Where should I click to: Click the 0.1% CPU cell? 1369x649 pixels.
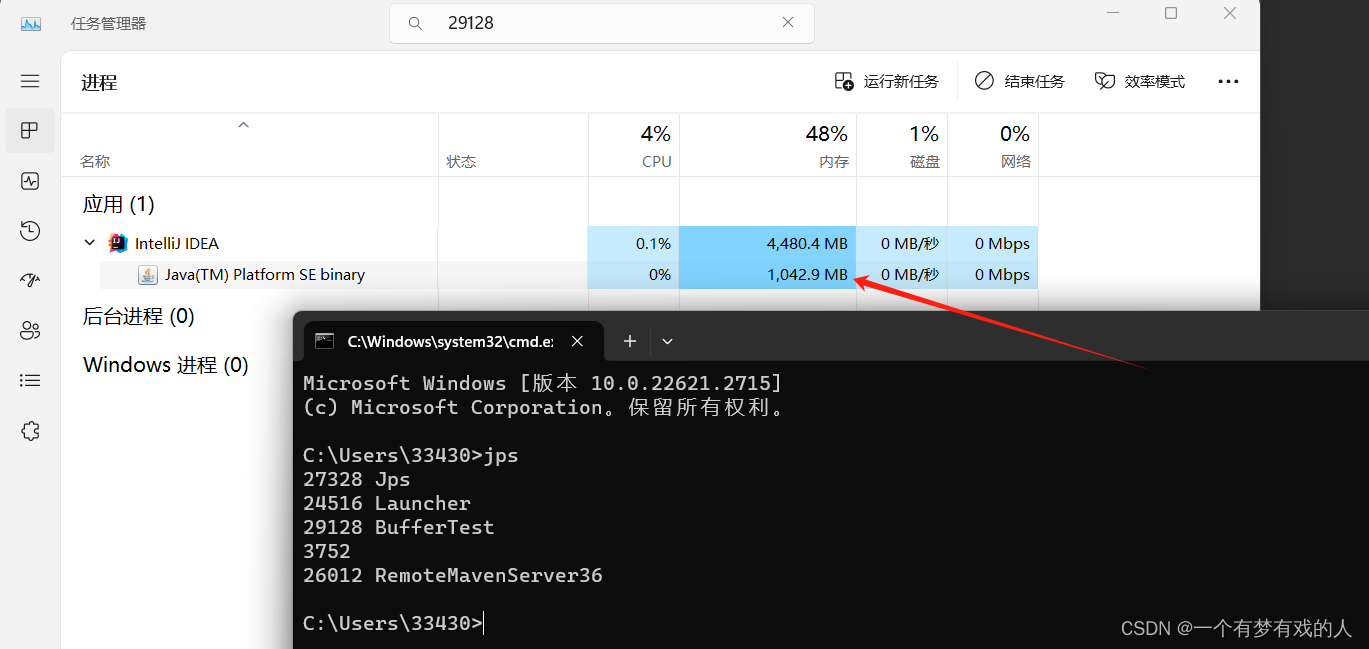coord(634,243)
